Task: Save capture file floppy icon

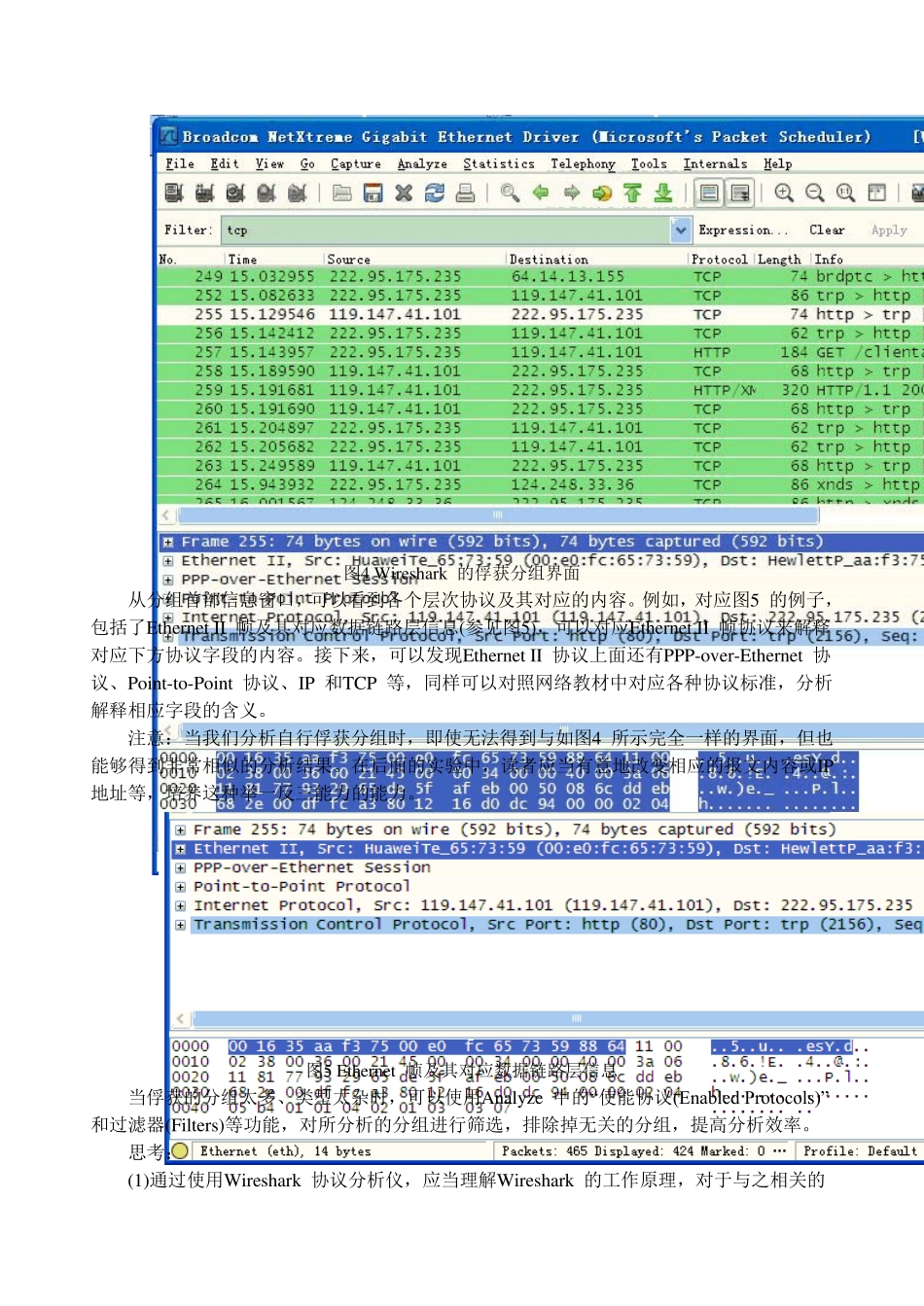Action: tap(373, 193)
